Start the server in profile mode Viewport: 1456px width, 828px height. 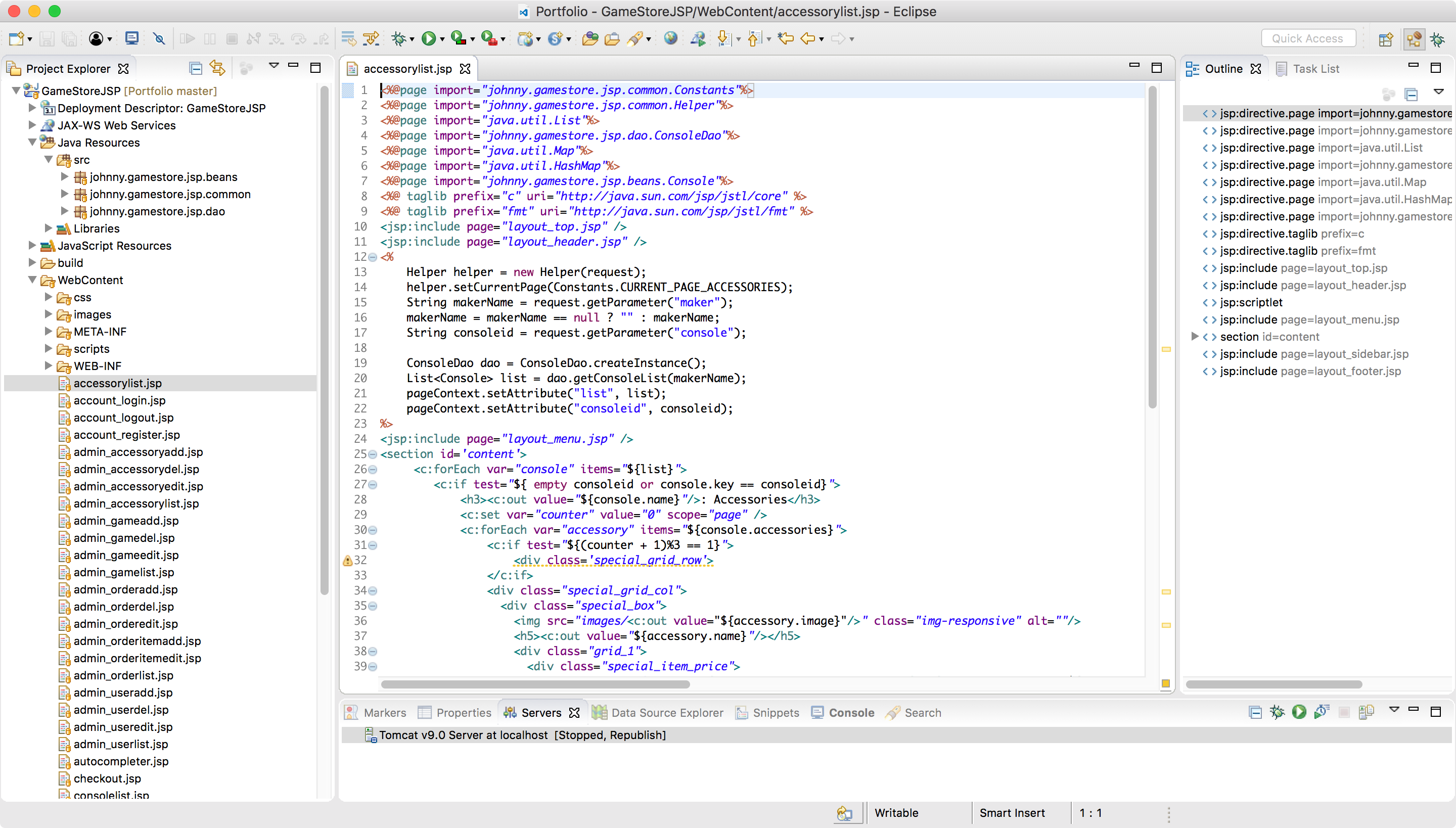click(x=1321, y=711)
